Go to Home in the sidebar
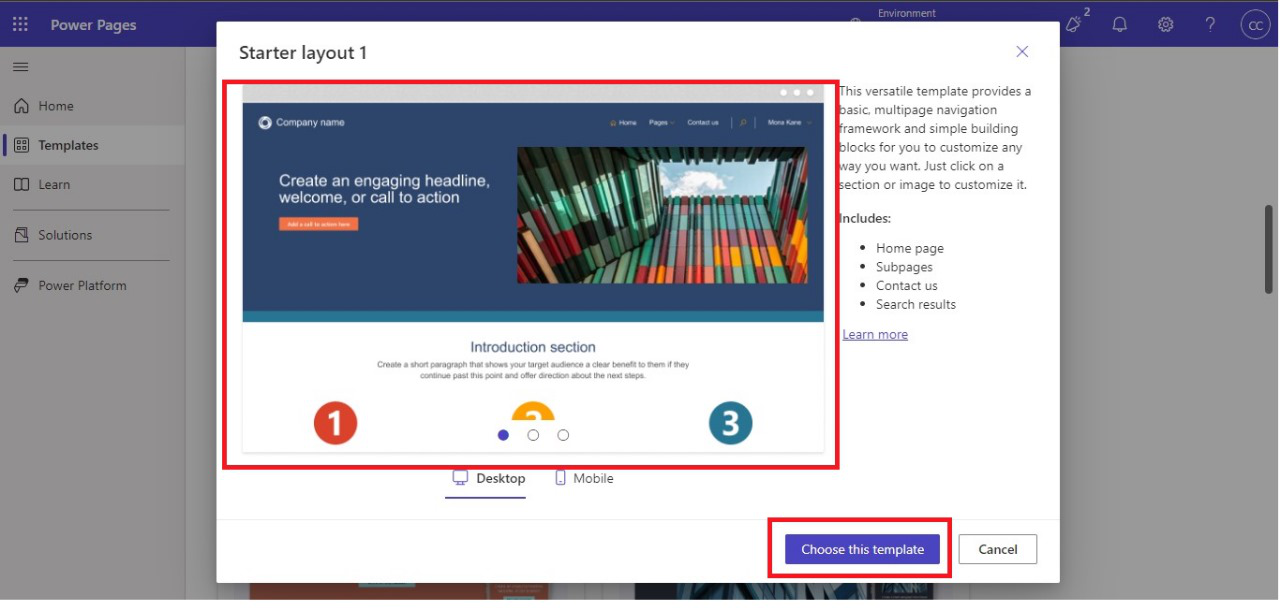This screenshot has height=610, width=1280. (55, 106)
